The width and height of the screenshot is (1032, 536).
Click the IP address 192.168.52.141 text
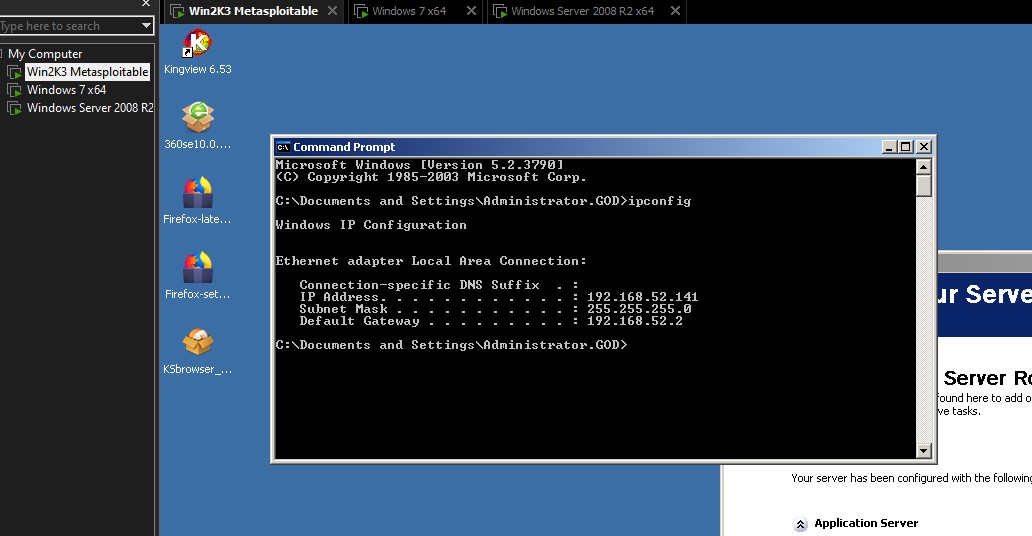[x=642, y=297]
